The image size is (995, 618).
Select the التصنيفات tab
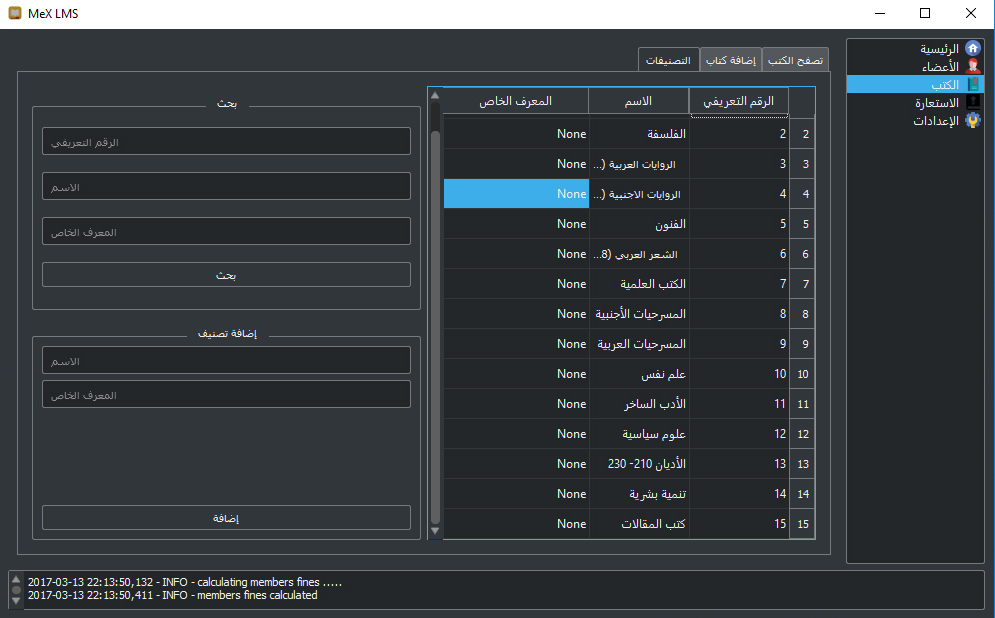click(668, 60)
